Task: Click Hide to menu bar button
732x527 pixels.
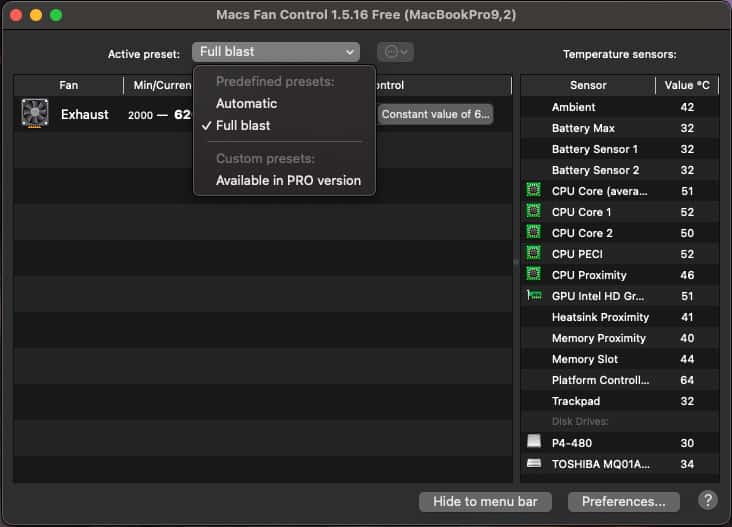Action: point(485,501)
